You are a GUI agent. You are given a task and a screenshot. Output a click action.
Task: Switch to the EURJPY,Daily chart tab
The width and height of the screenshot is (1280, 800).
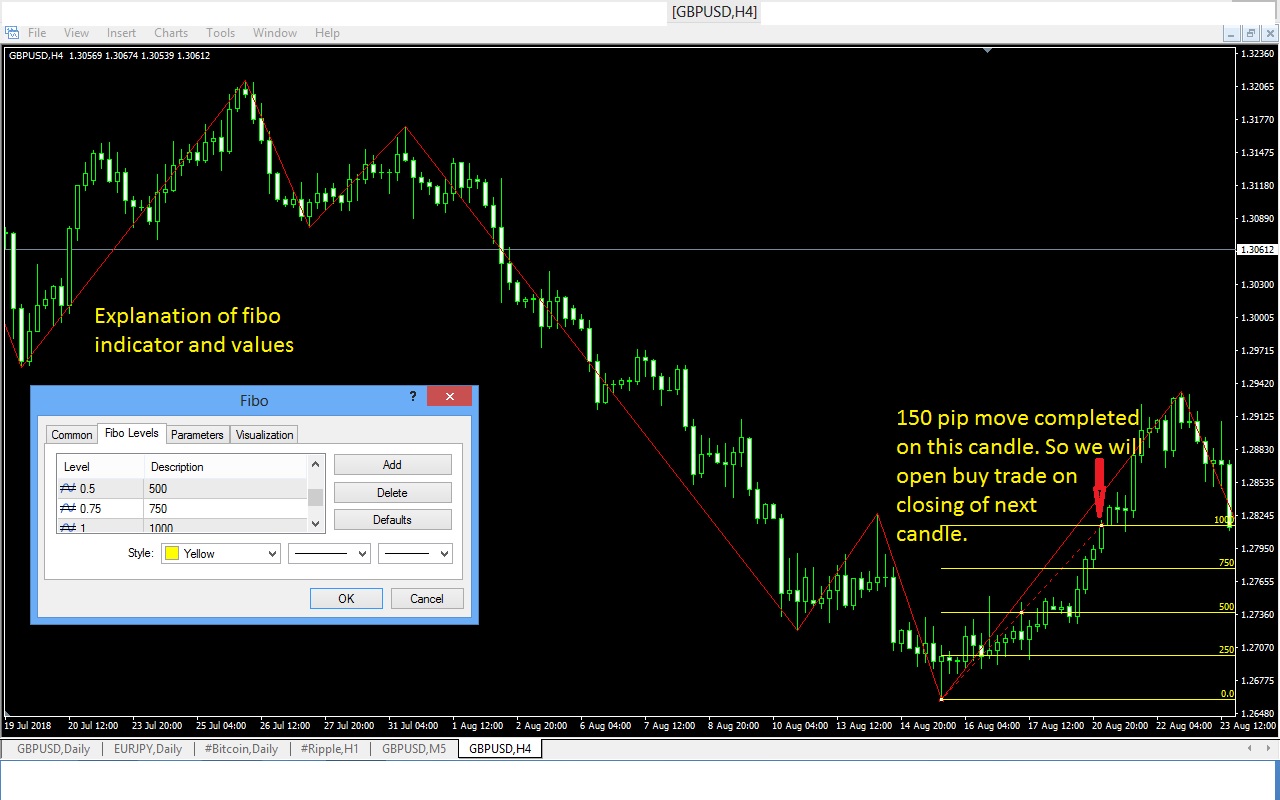pos(148,748)
